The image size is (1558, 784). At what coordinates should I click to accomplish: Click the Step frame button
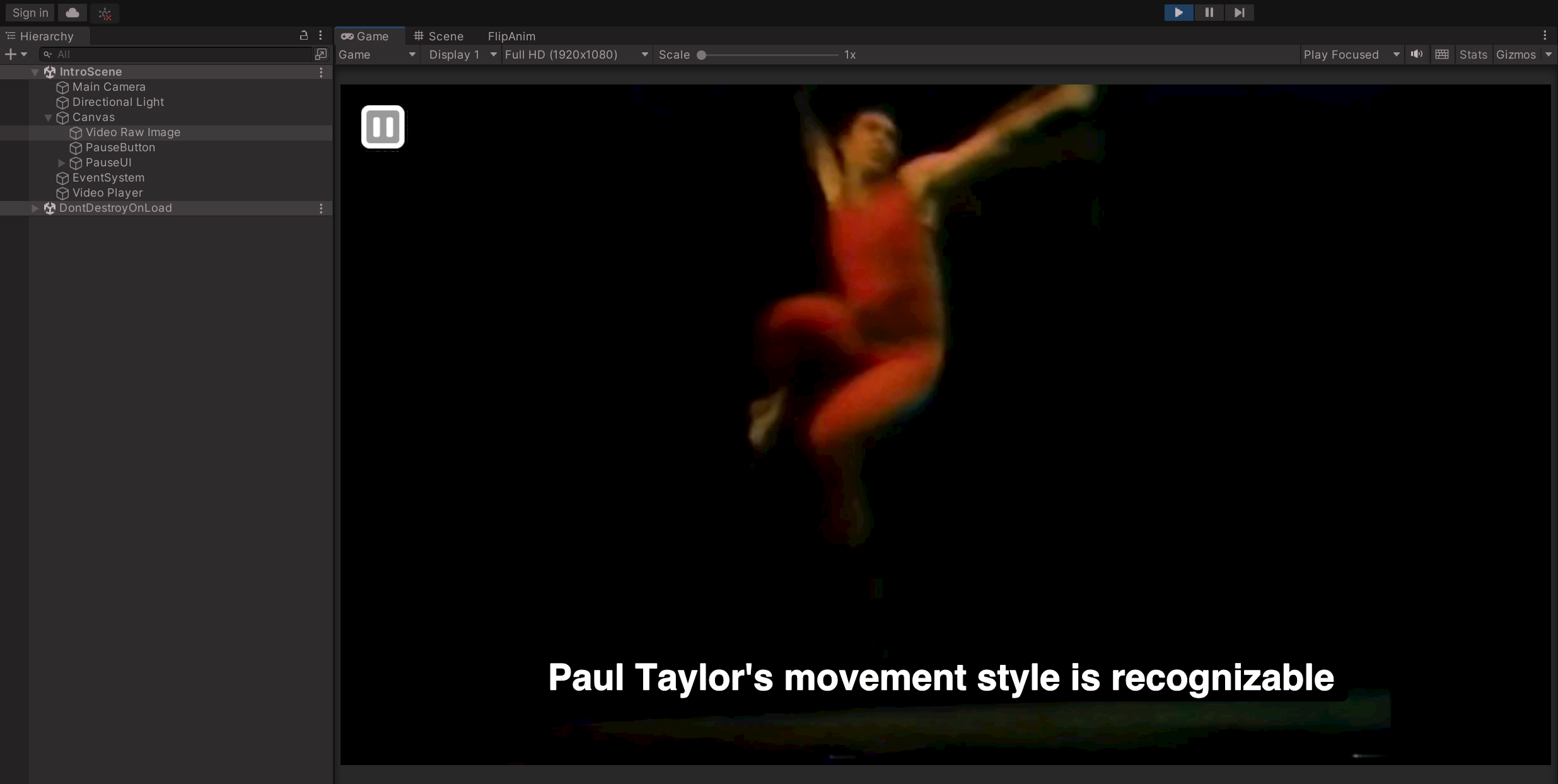[x=1239, y=13]
